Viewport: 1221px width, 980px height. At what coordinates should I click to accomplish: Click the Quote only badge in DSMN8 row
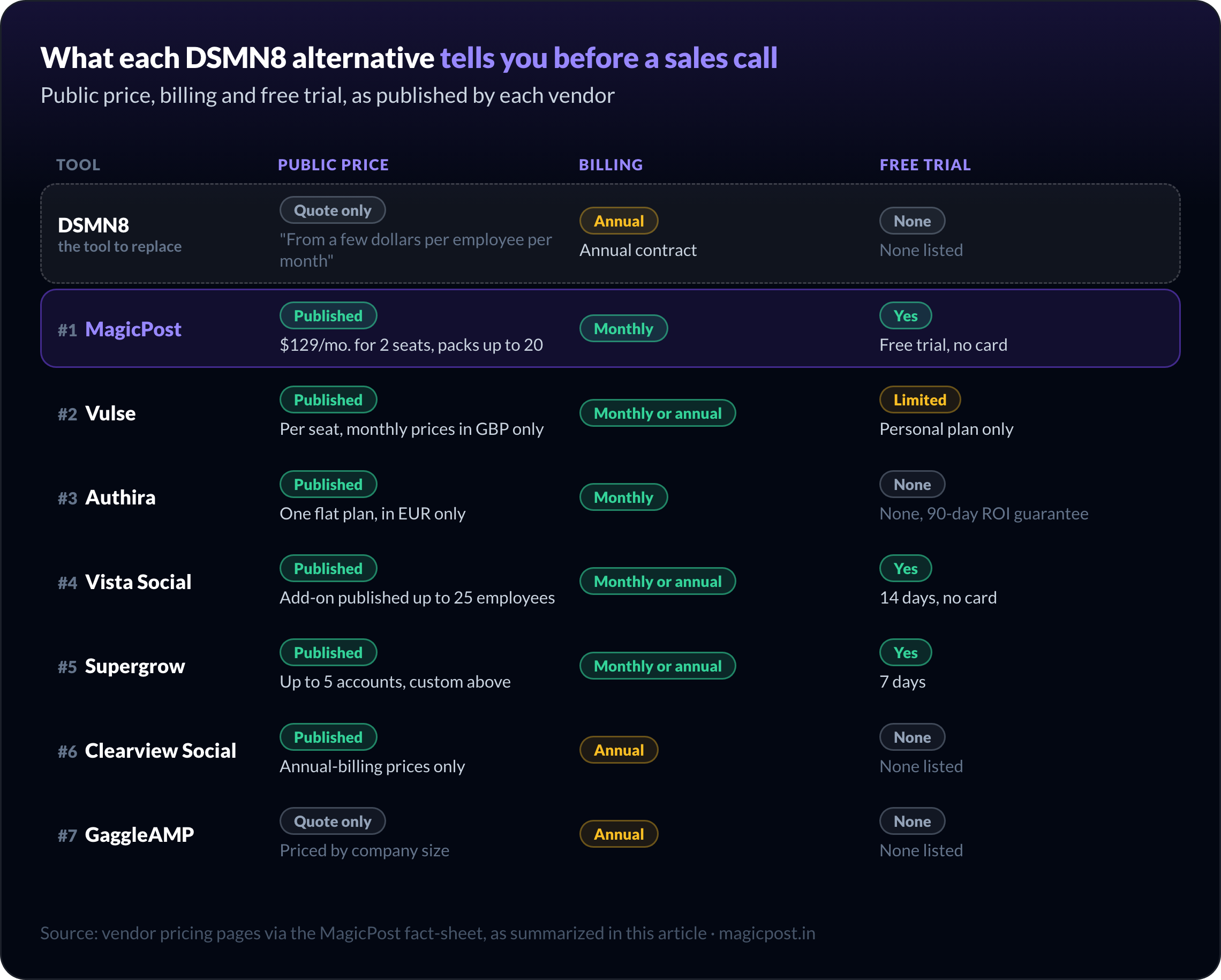[x=333, y=210]
